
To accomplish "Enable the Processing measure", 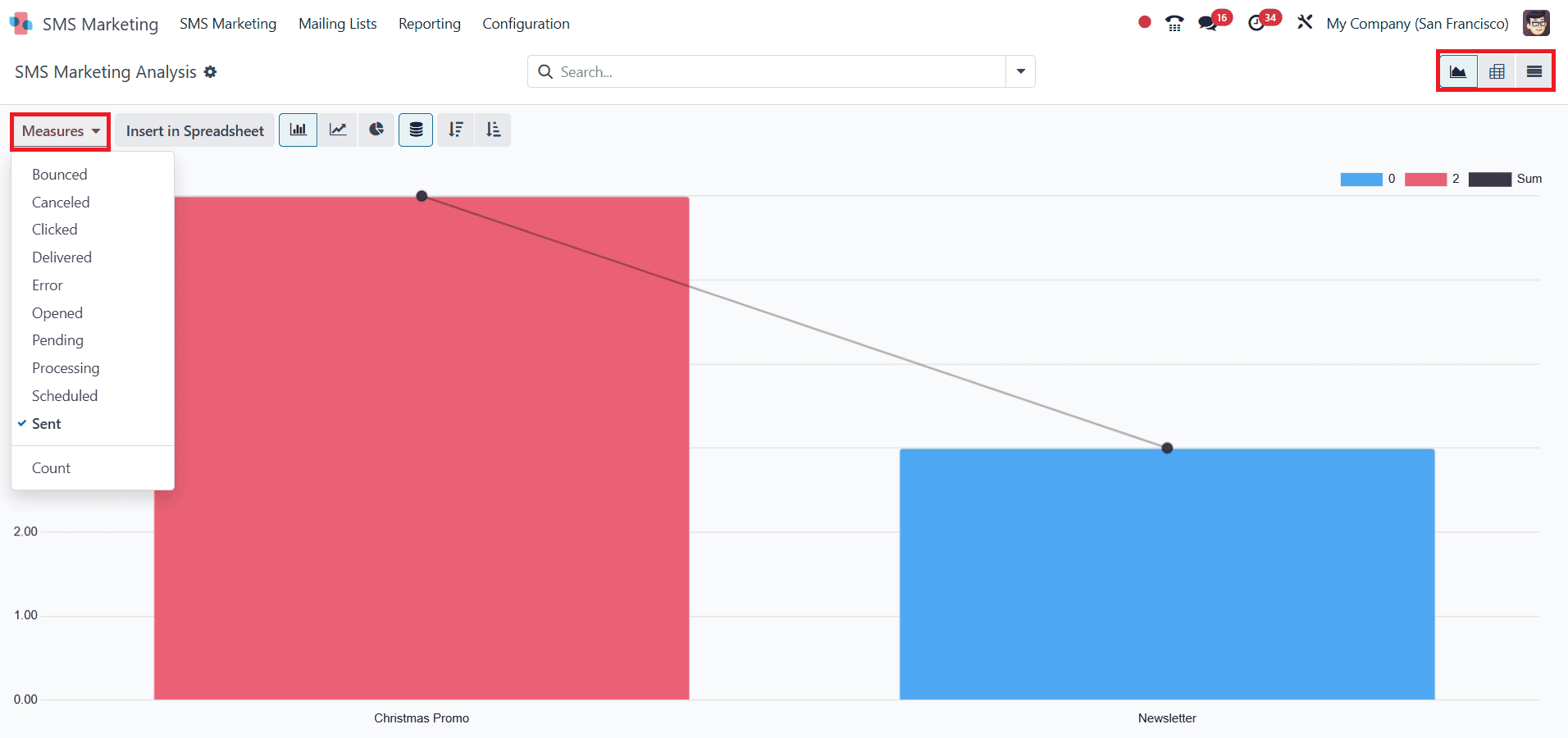I will point(93,368).
